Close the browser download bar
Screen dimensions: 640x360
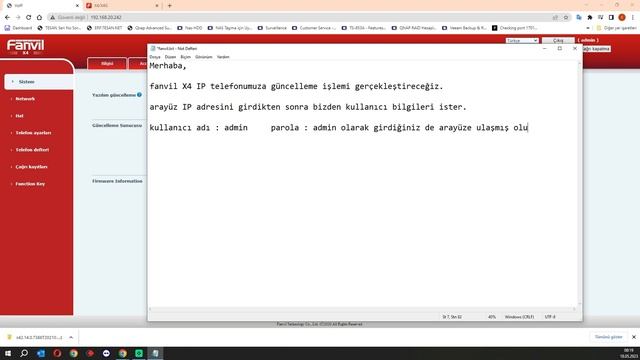pos(634,337)
